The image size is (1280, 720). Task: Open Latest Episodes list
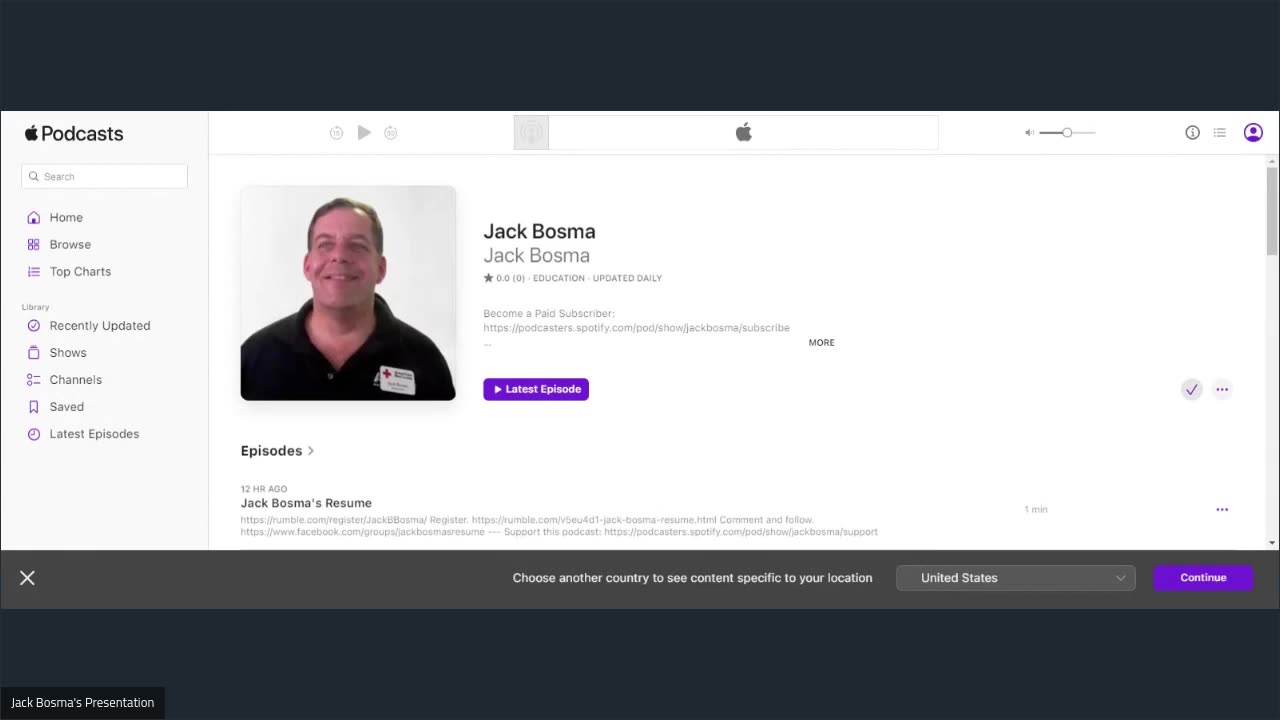[x=94, y=433]
